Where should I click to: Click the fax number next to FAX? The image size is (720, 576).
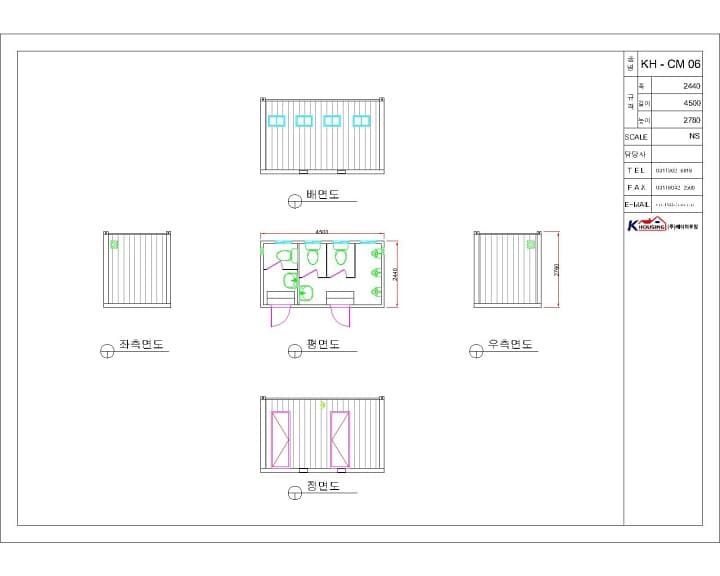[675, 188]
